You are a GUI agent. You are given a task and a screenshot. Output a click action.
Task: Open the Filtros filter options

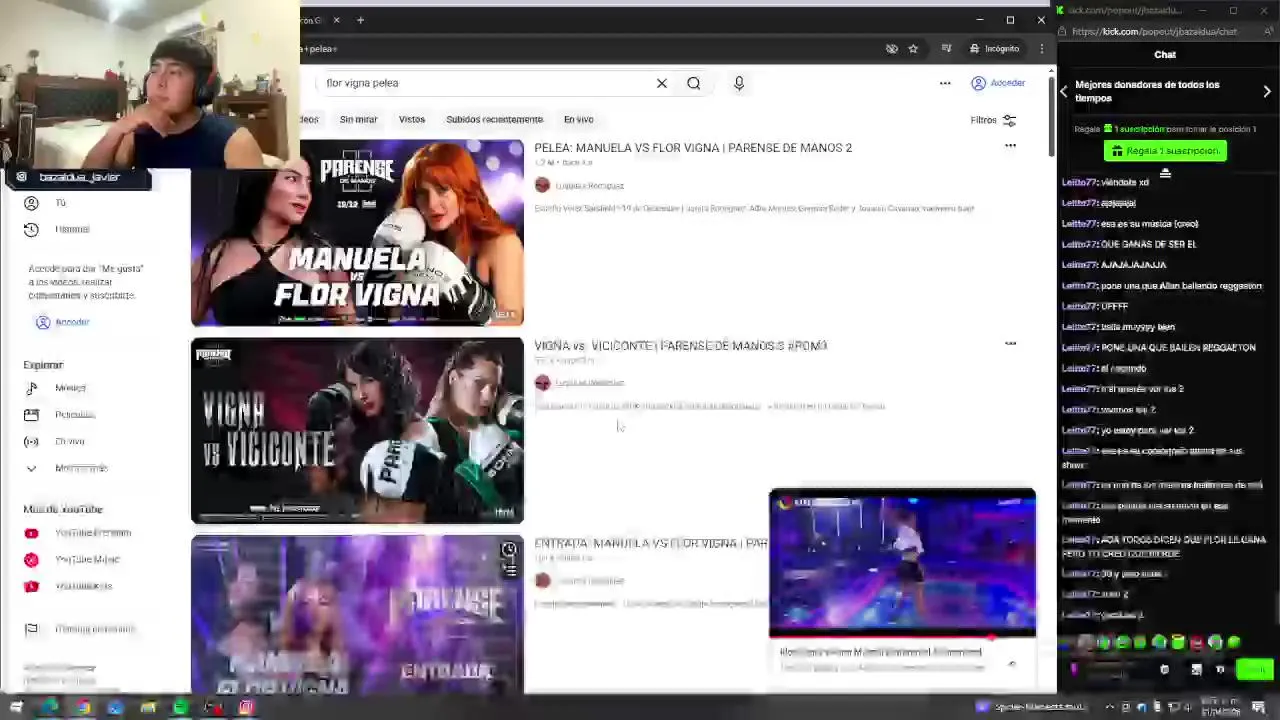tap(993, 120)
